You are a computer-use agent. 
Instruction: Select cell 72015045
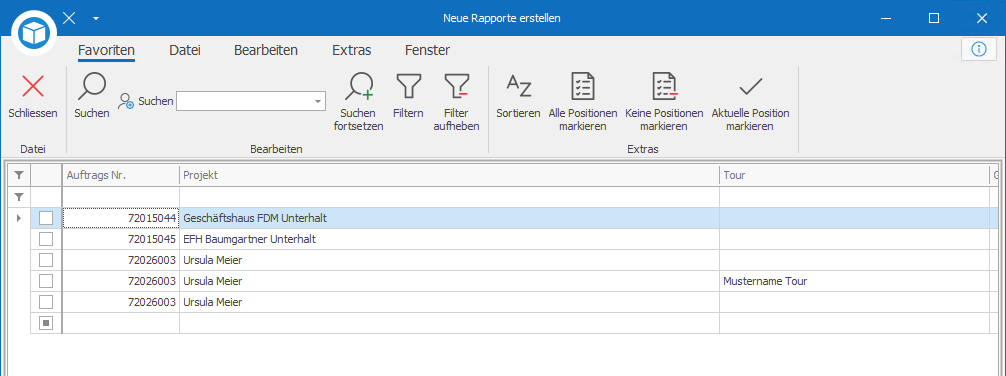121,239
